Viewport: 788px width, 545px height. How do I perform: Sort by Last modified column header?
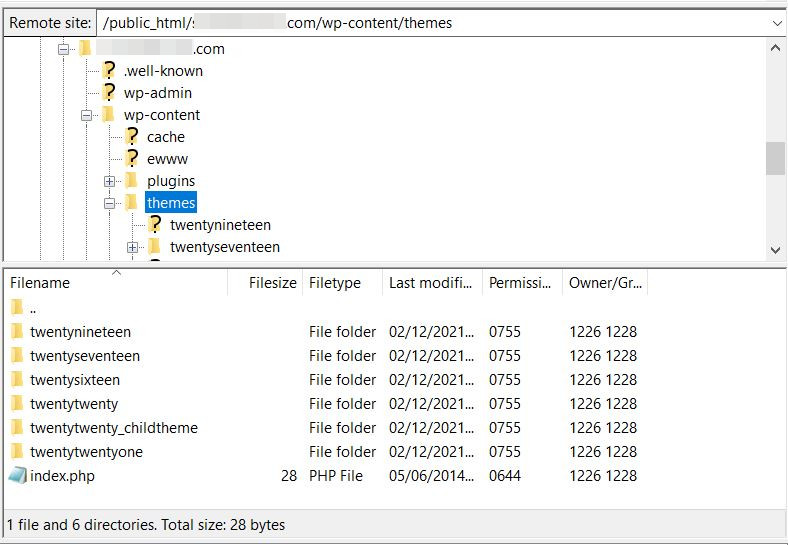[429, 283]
